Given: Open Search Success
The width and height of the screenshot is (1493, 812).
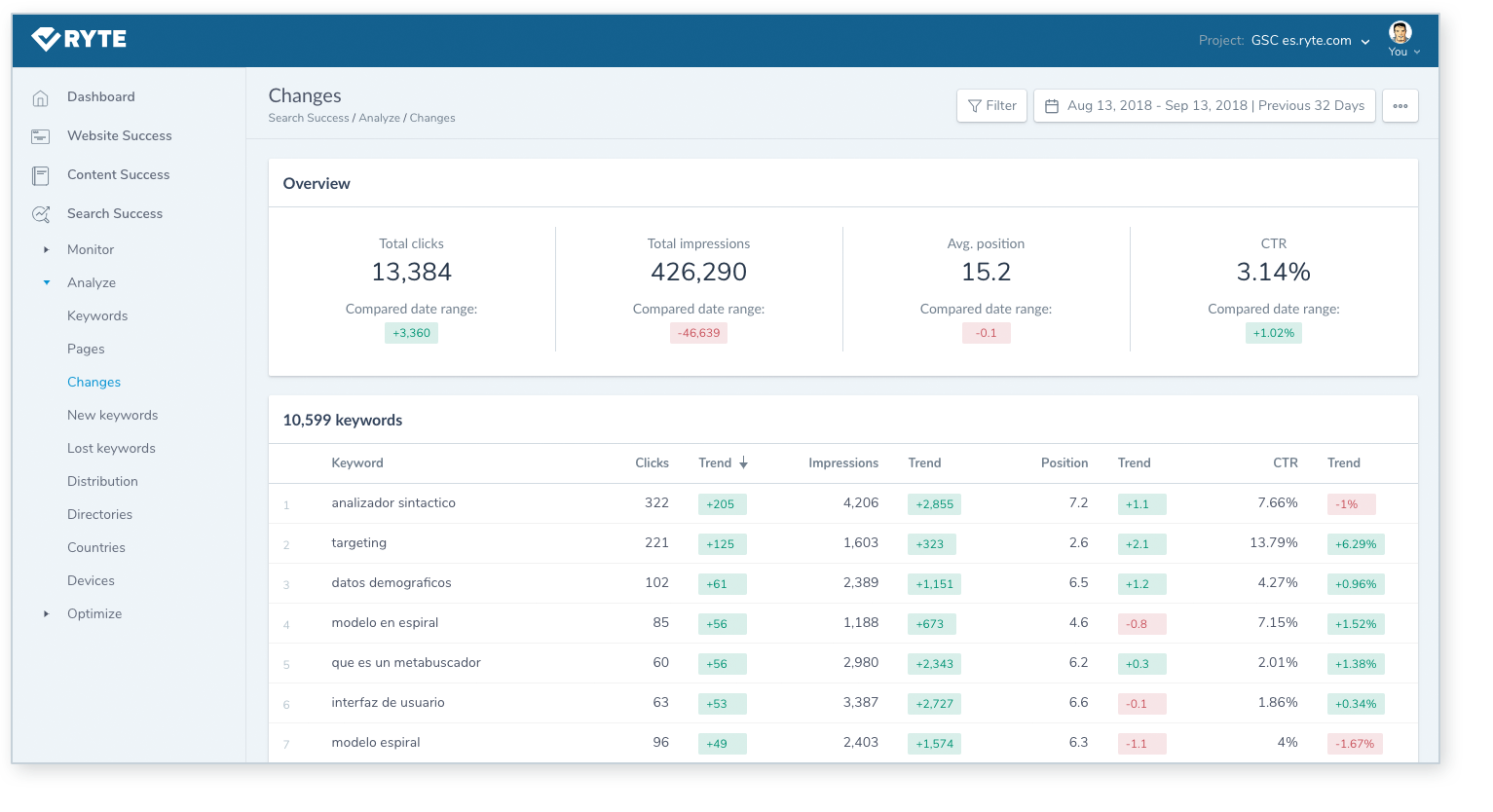Looking at the screenshot, I should click(x=115, y=214).
